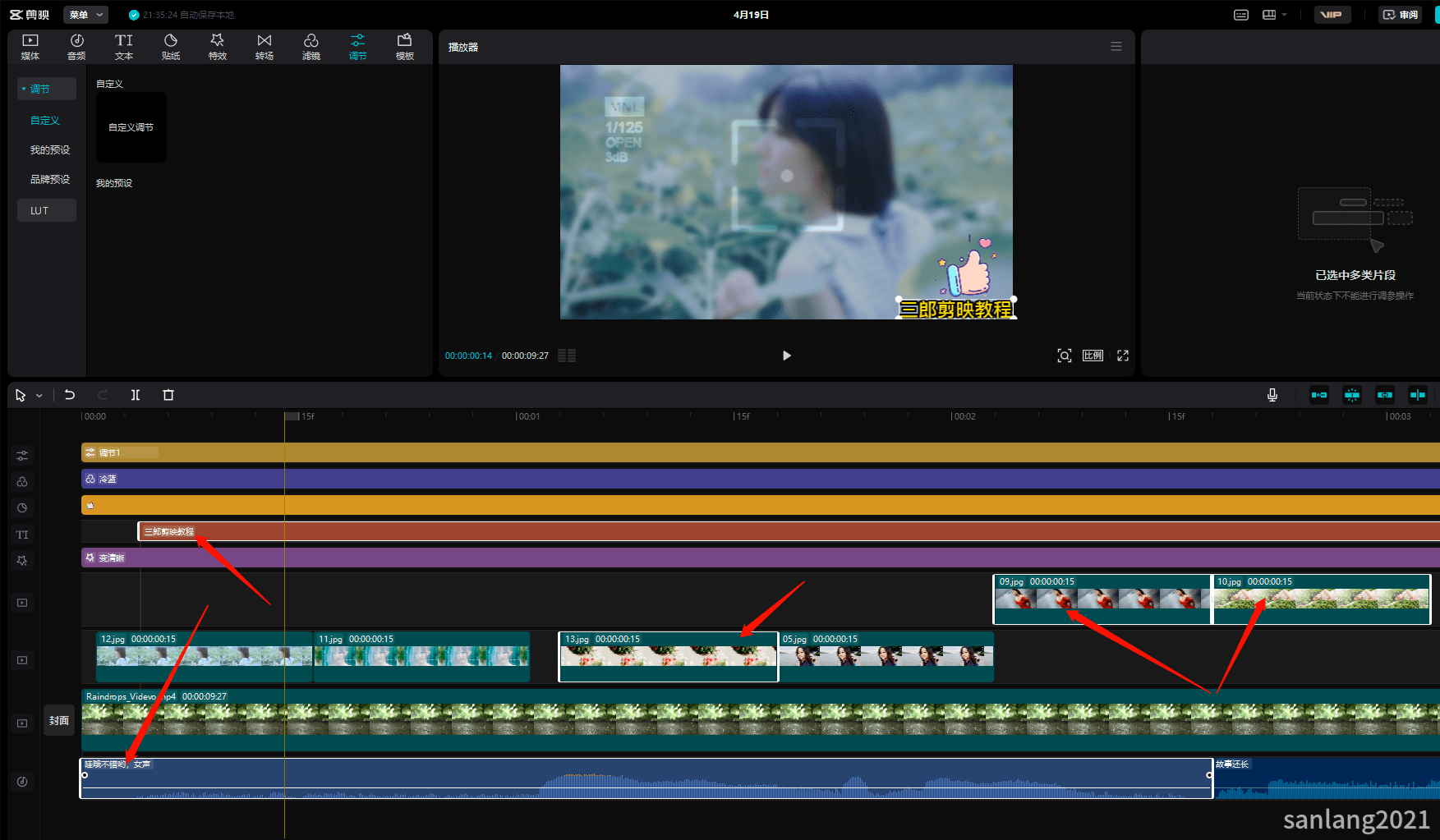Click the 00:01 mark on timeline ruler

click(x=527, y=416)
